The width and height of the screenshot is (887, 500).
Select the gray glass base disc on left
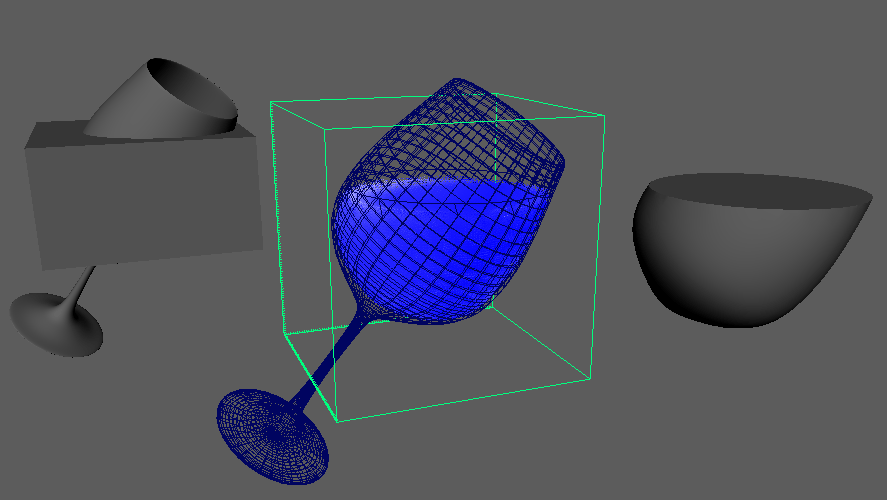(55, 325)
